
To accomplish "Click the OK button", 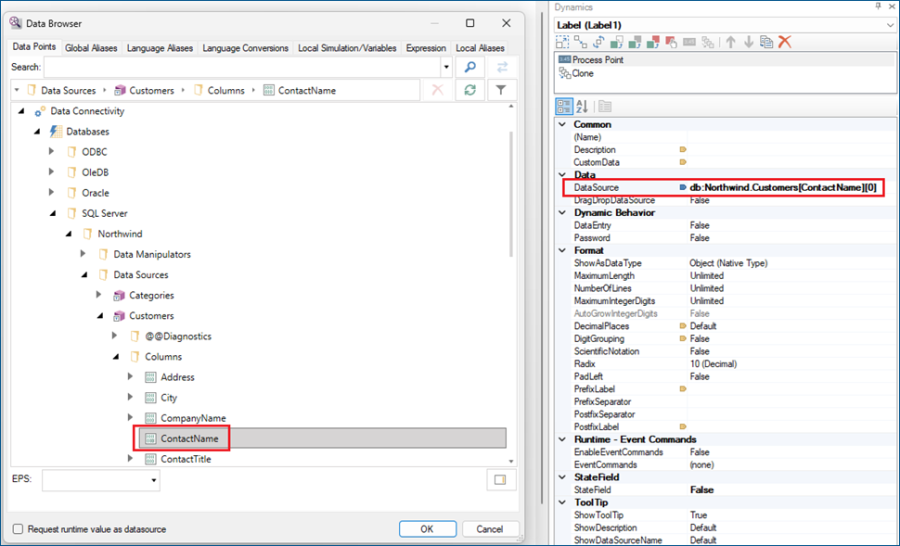I will (427, 529).
